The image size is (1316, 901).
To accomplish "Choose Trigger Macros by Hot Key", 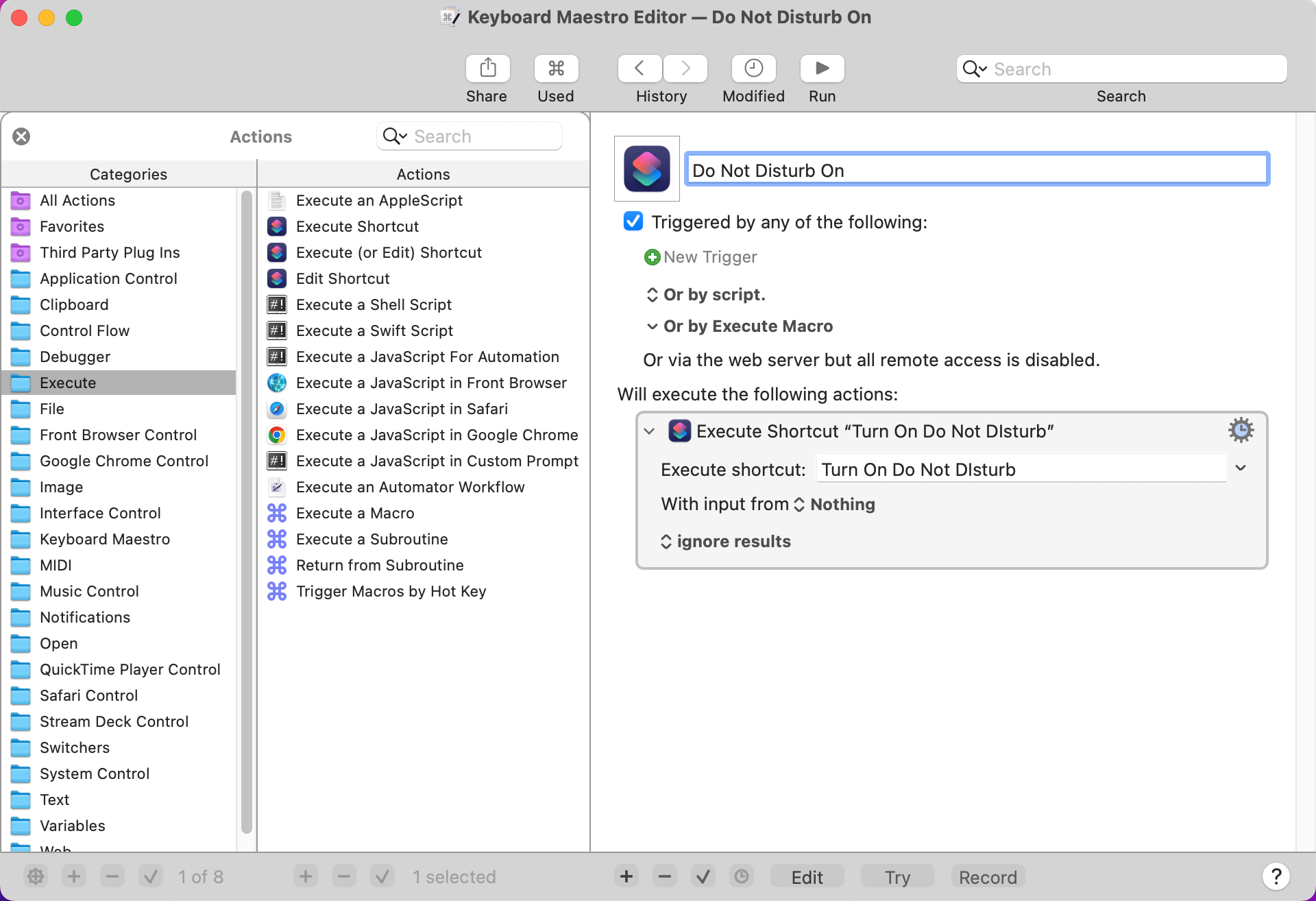I will coord(424,591).
